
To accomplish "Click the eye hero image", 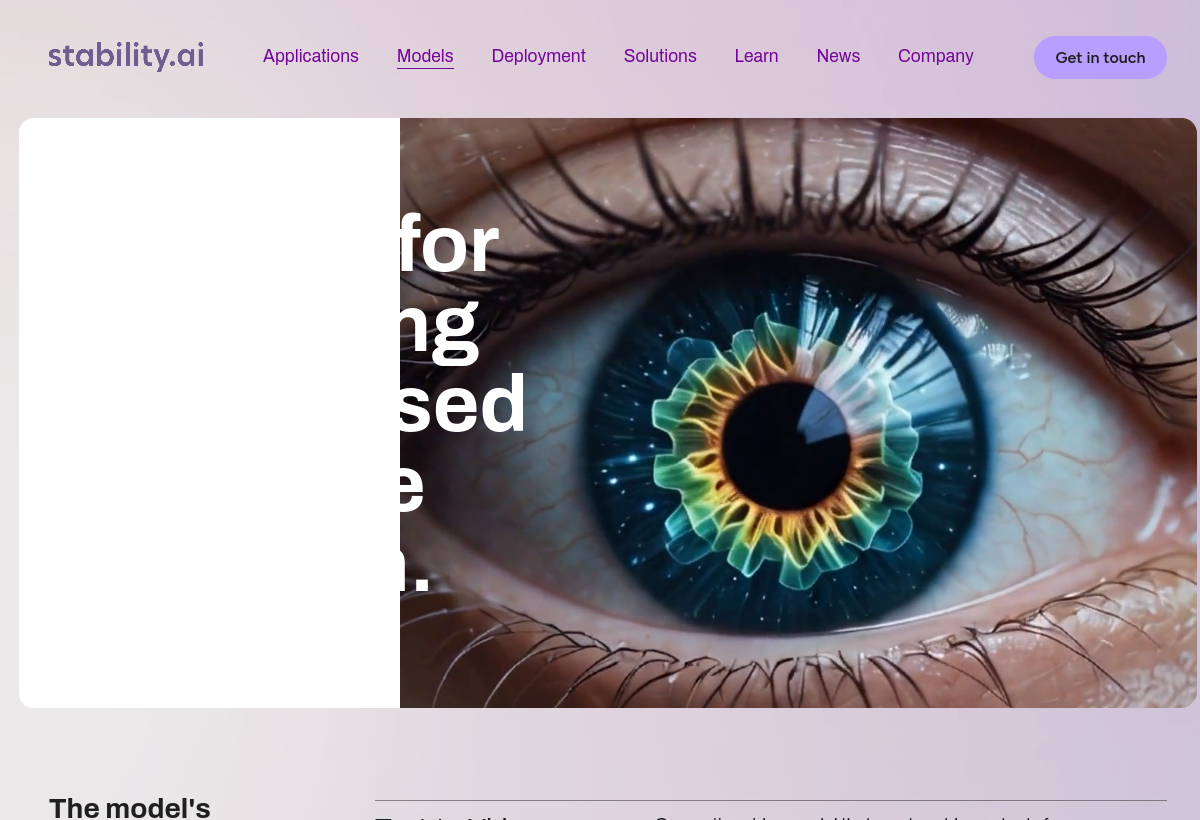I will click(798, 413).
